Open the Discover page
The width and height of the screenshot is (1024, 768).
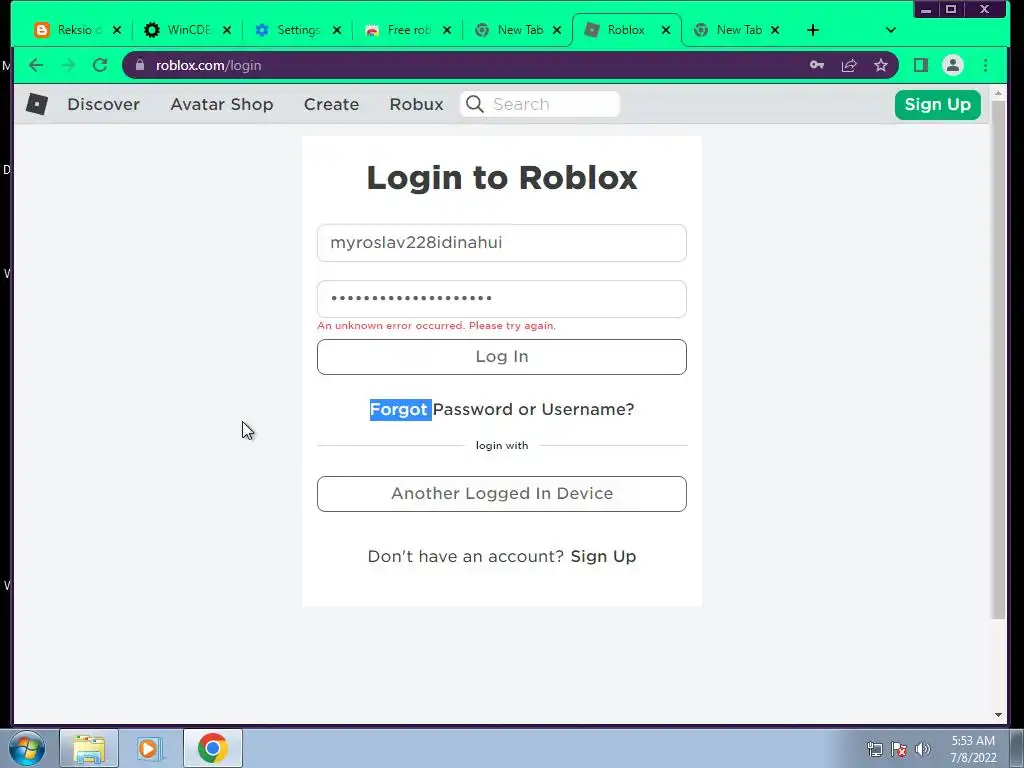point(103,104)
